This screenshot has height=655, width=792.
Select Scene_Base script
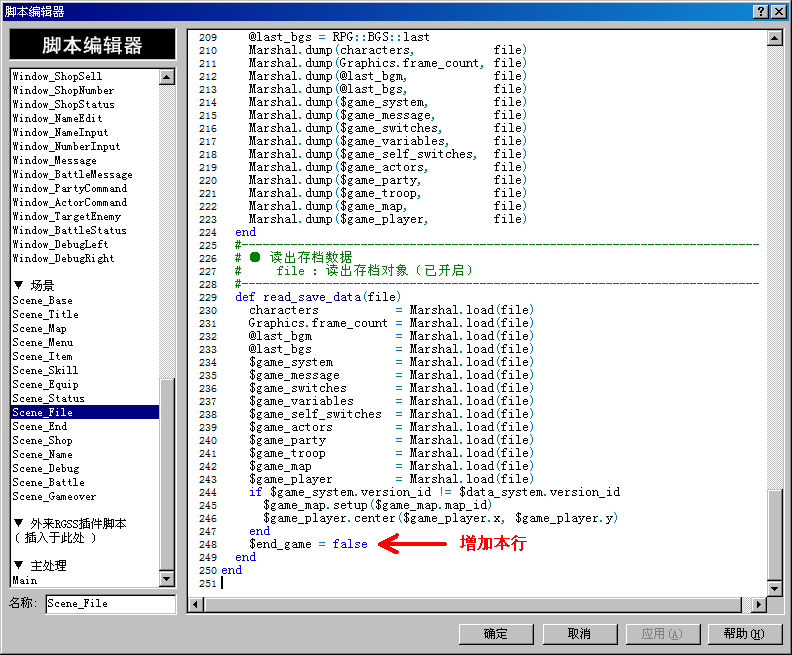coord(42,300)
